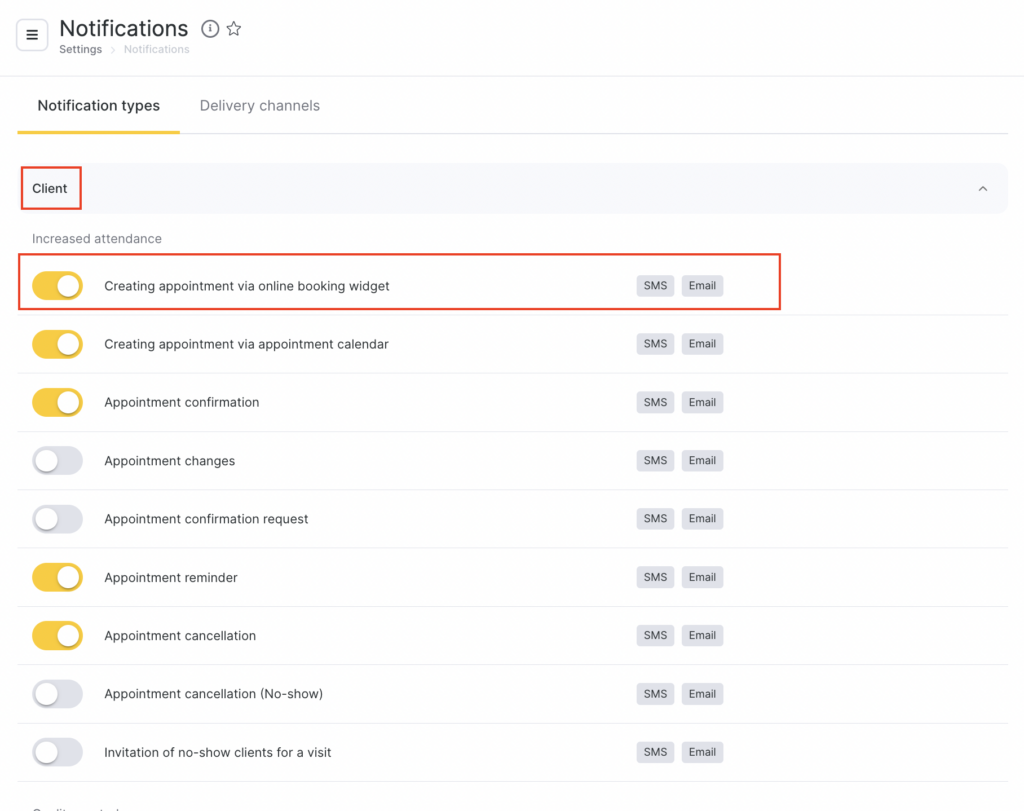The width and height of the screenshot is (1024, 811).
Task: Open the hamburger menu button
Action: pos(32,35)
